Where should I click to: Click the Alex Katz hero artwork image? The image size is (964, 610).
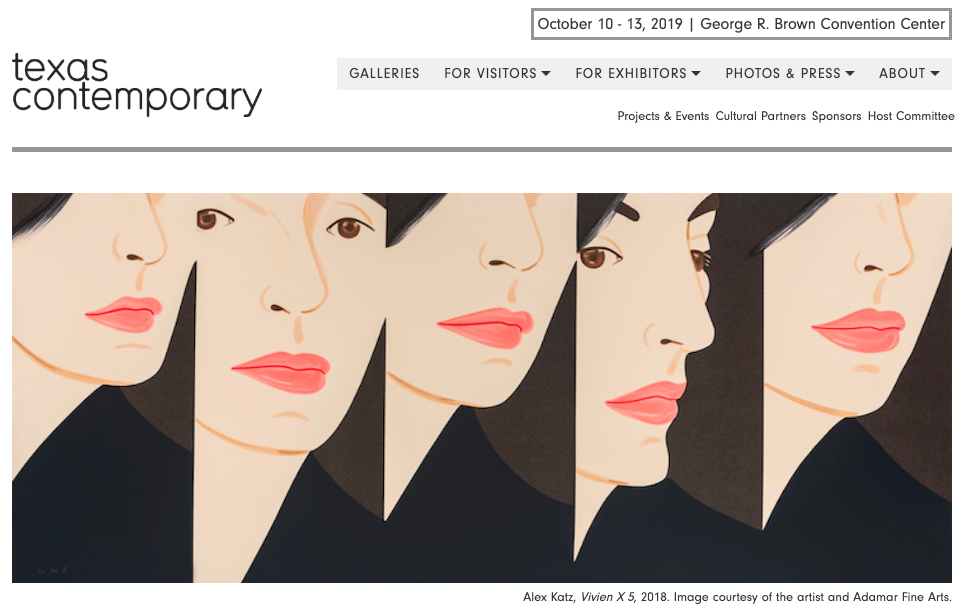pos(481,387)
